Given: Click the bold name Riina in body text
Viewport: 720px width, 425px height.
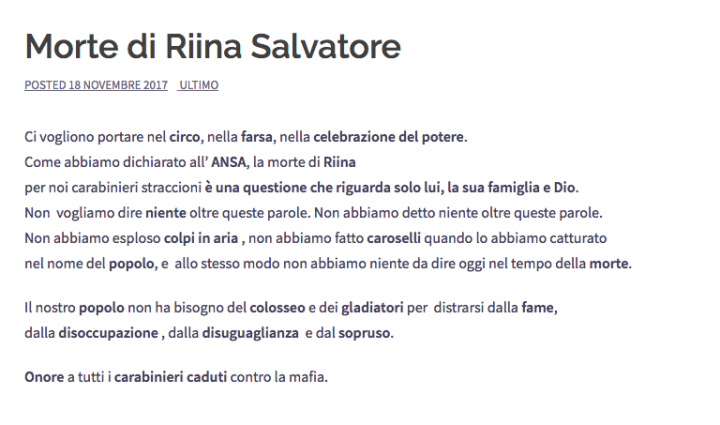Looking at the screenshot, I should coord(339,162).
